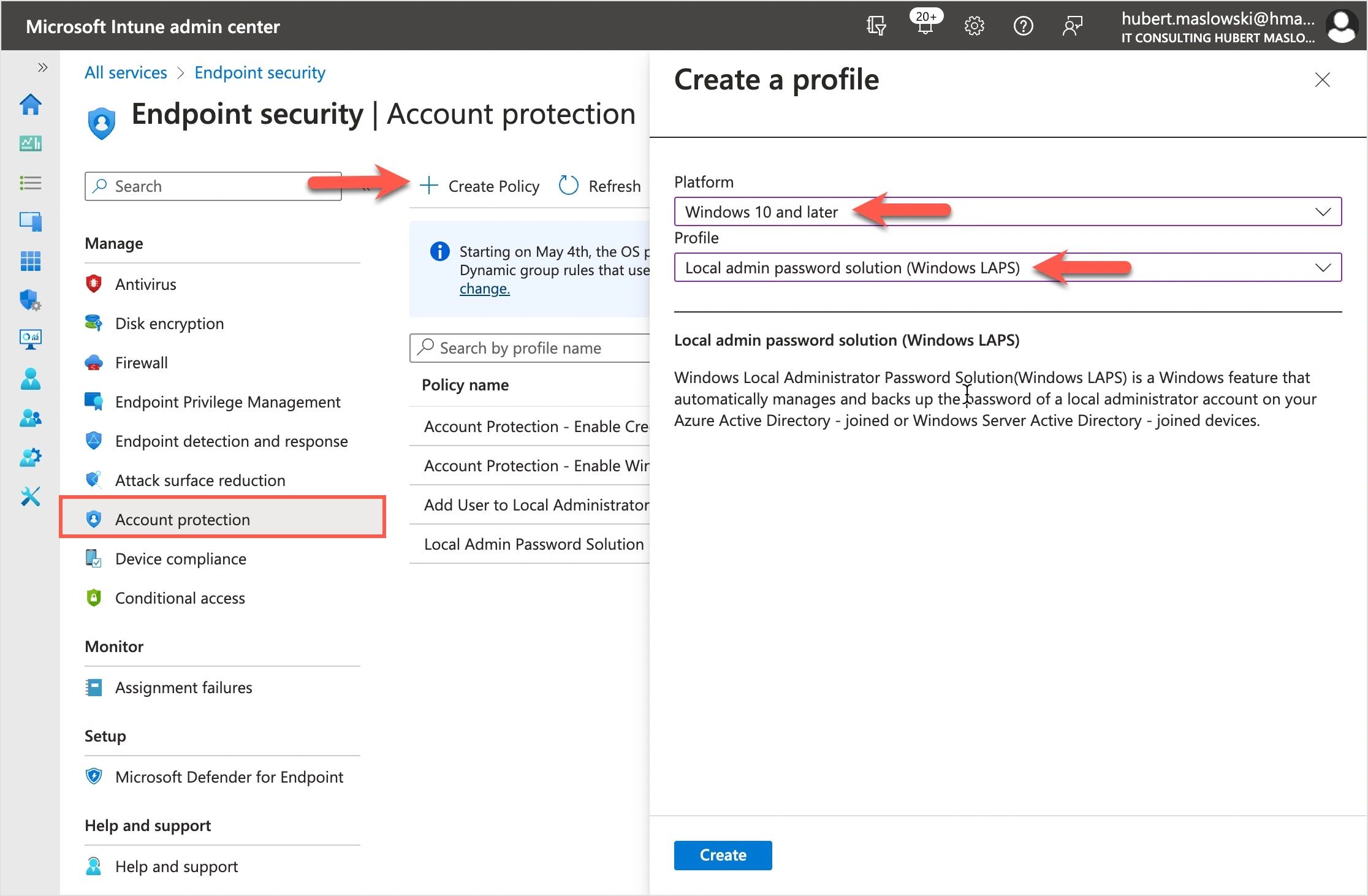Image resolution: width=1368 pixels, height=896 pixels.
Task: Open Disk encryption menu item
Action: [x=169, y=324]
